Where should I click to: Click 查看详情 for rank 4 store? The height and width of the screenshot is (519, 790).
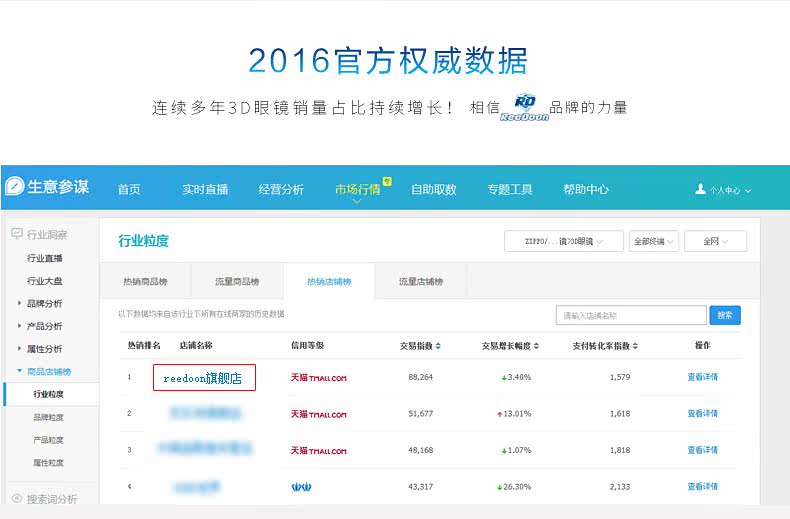703,487
